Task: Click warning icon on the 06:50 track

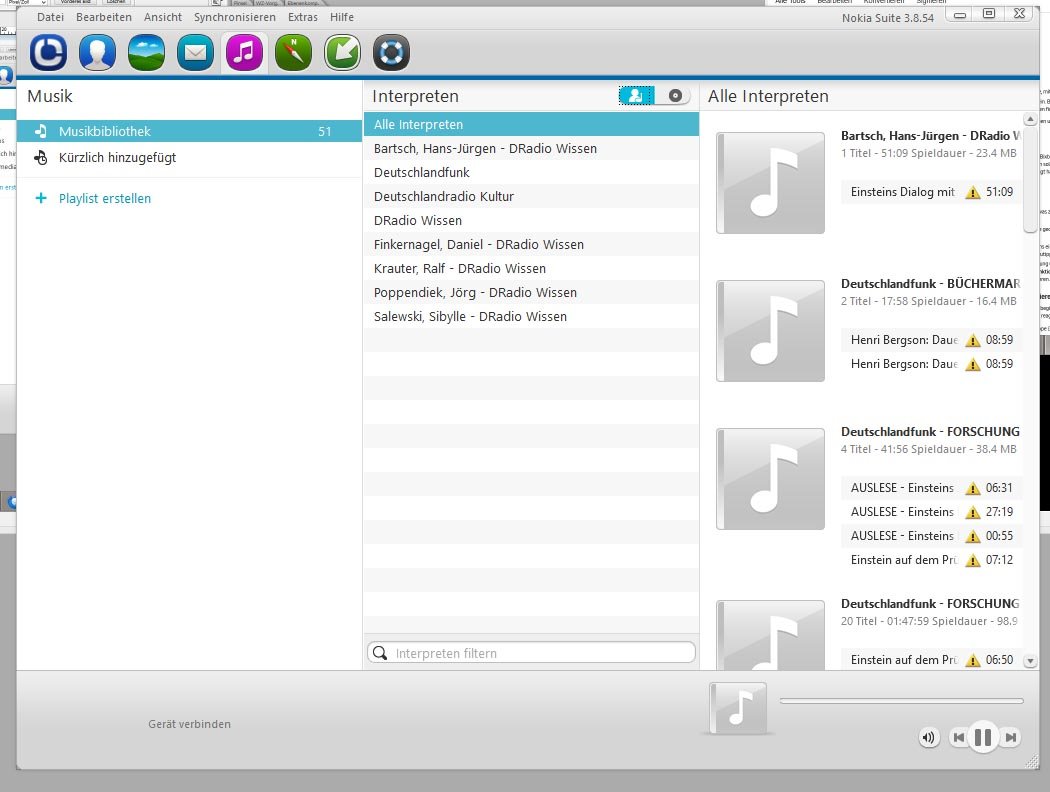Action: coord(972,661)
